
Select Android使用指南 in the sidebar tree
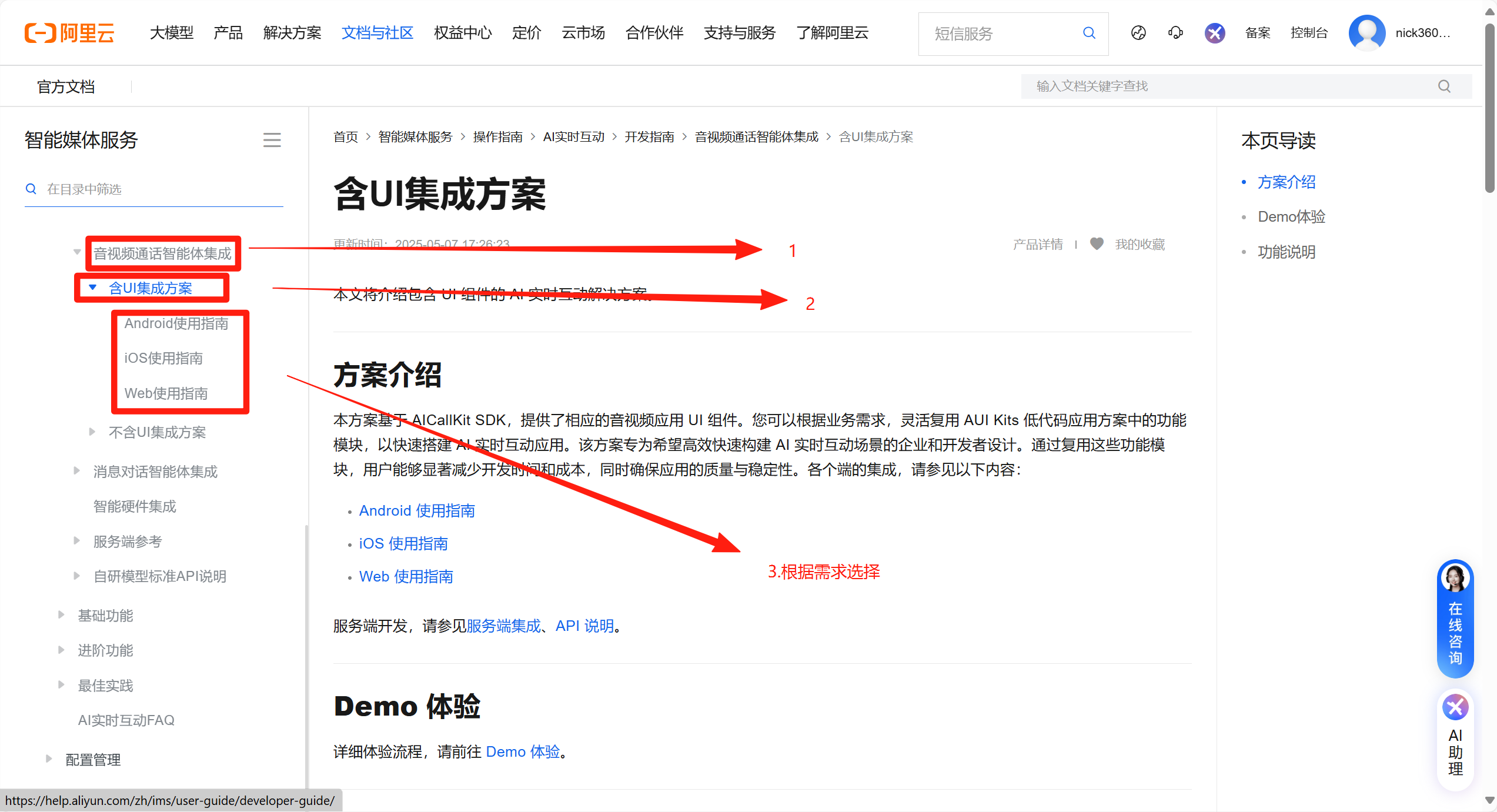pyautogui.click(x=176, y=323)
